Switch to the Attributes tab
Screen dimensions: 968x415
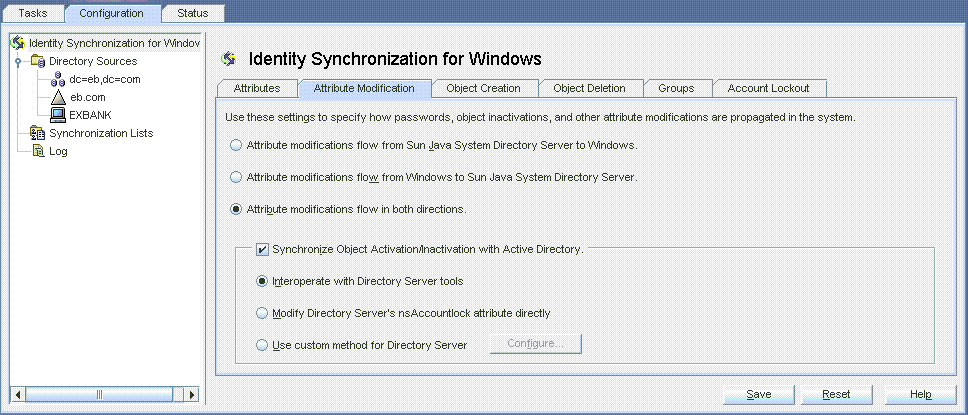257,88
